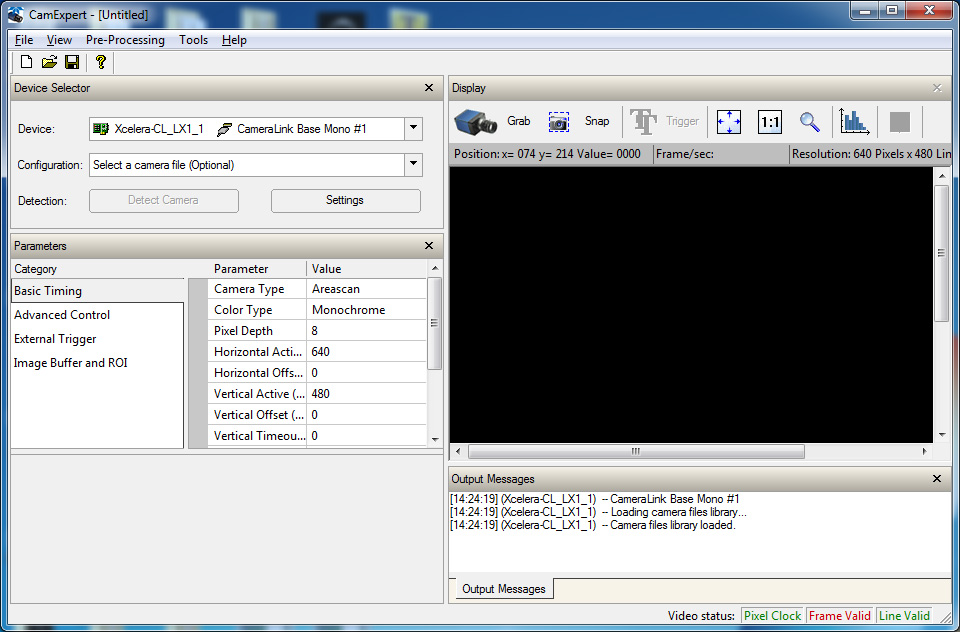Open the Tools menu
This screenshot has height=632, width=960.
point(194,40)
